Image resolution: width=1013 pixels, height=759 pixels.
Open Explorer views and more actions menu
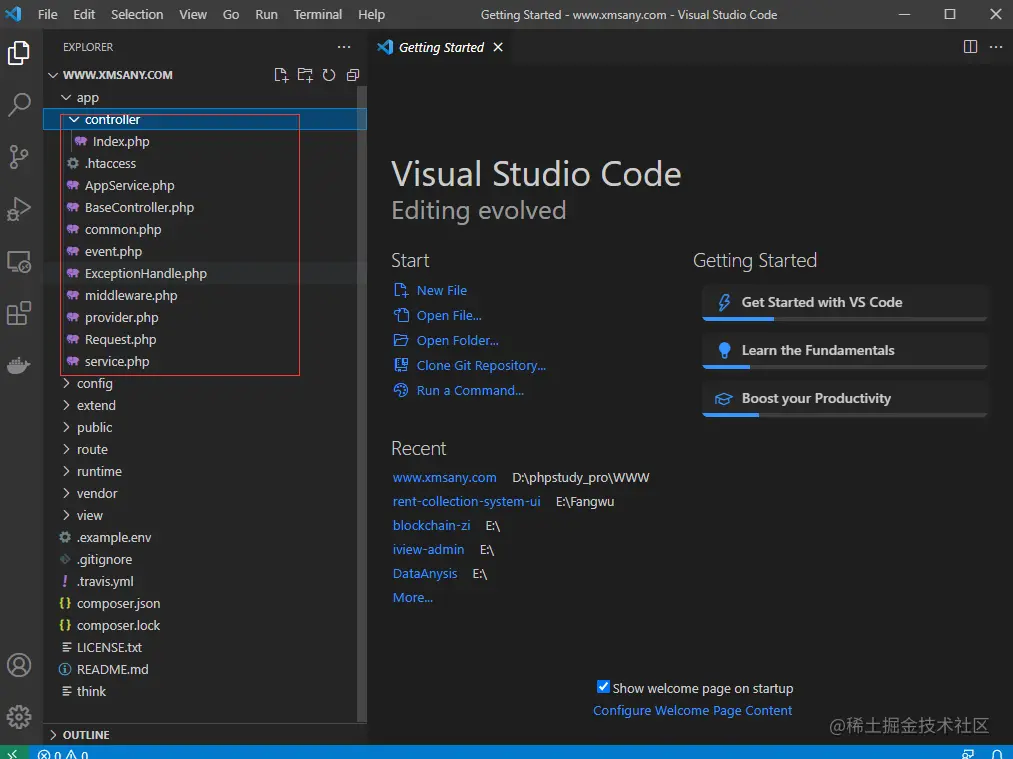[344, 47]
